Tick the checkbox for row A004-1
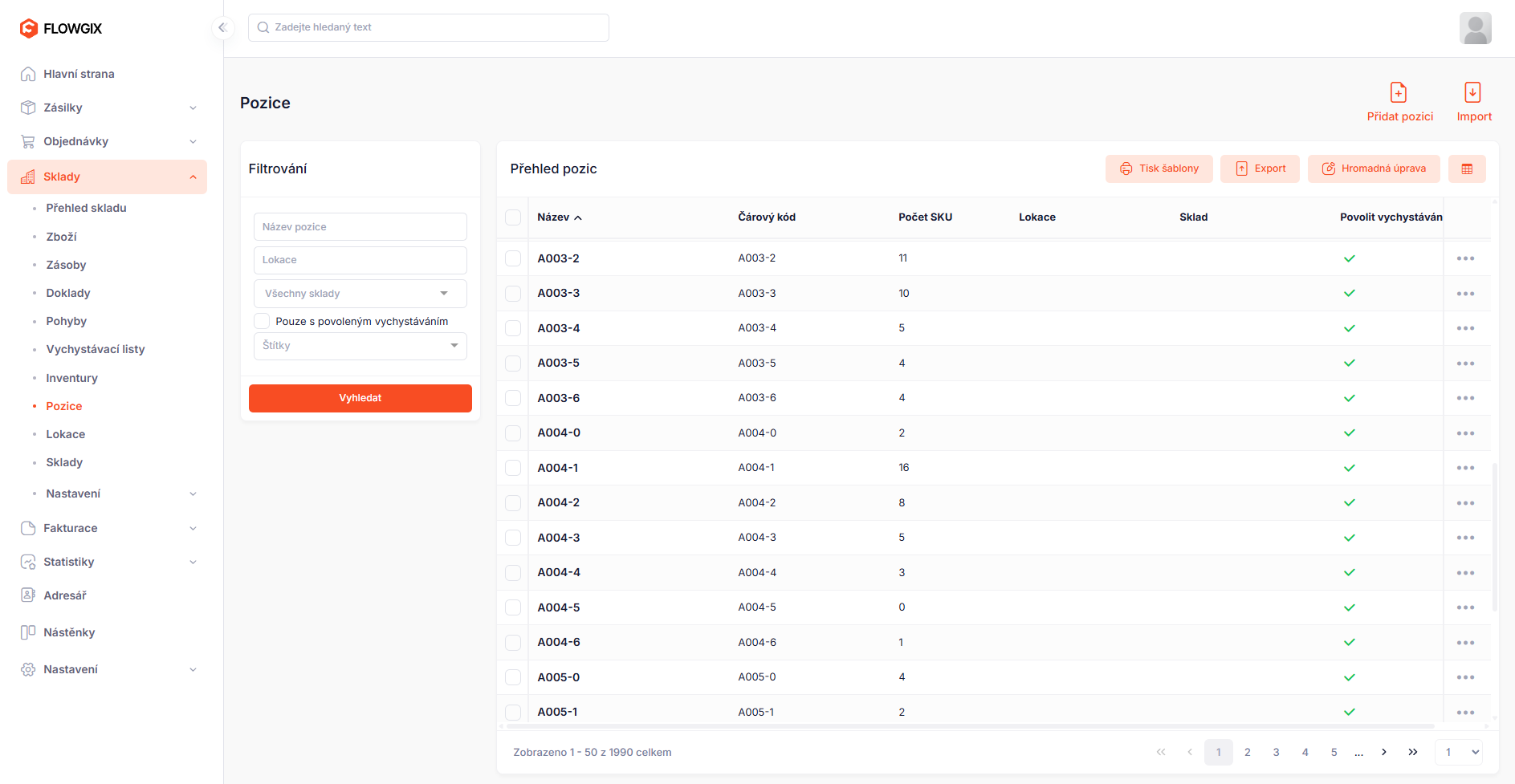Screen dimensions: 1515x784 pos(513,468)
